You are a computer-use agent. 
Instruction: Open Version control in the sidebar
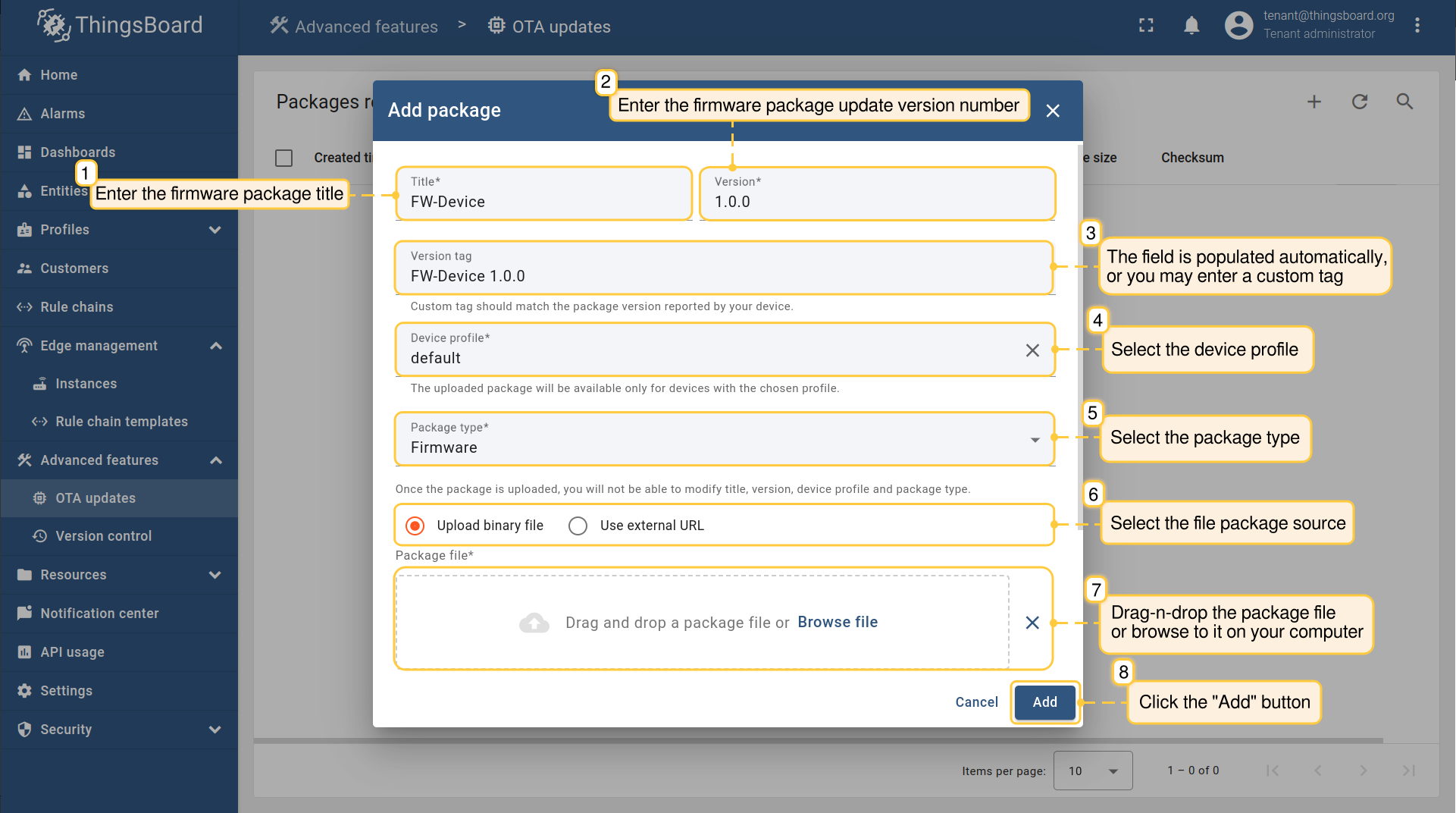(103, 536)
